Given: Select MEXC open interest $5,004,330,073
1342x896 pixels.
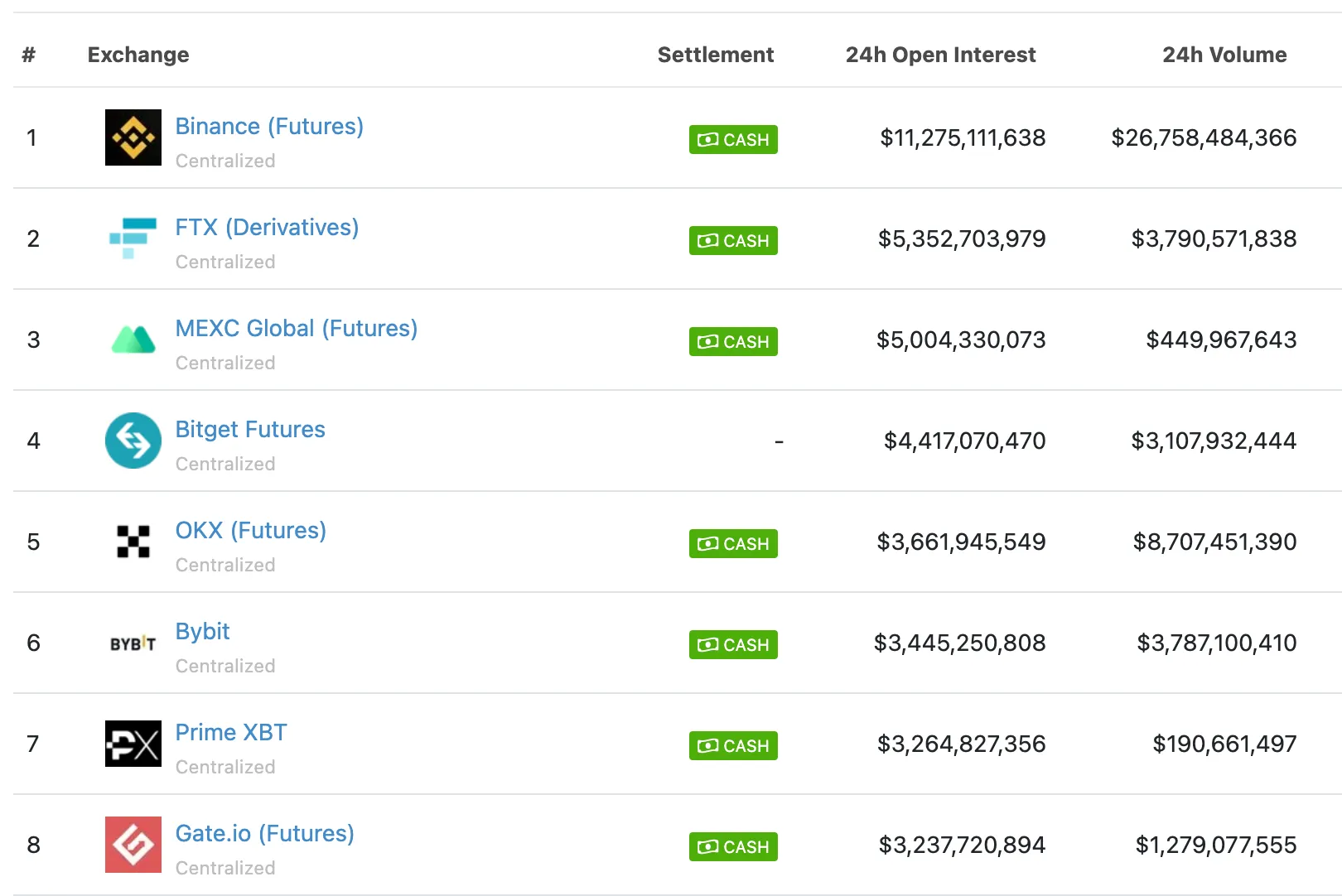Looking at the screenshot, I should pos(961,340).
